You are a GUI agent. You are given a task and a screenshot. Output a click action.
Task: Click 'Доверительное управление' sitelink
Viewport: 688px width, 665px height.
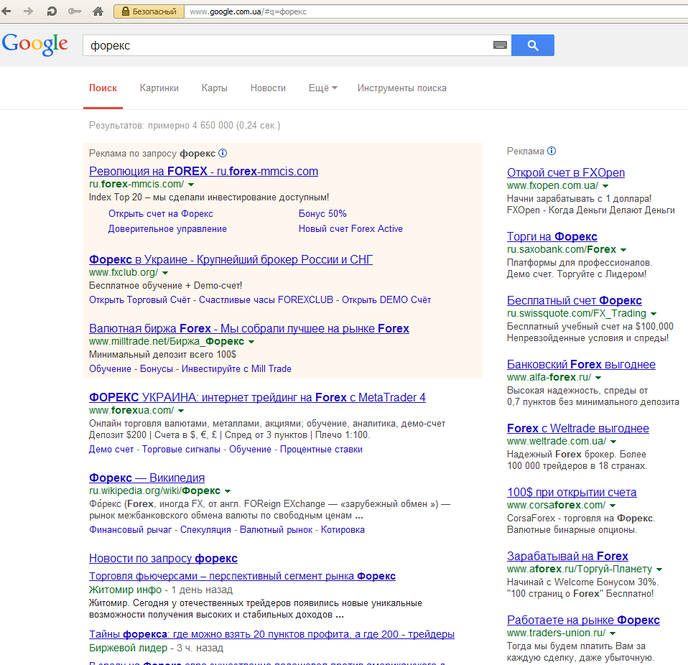[x=167, y=229]
